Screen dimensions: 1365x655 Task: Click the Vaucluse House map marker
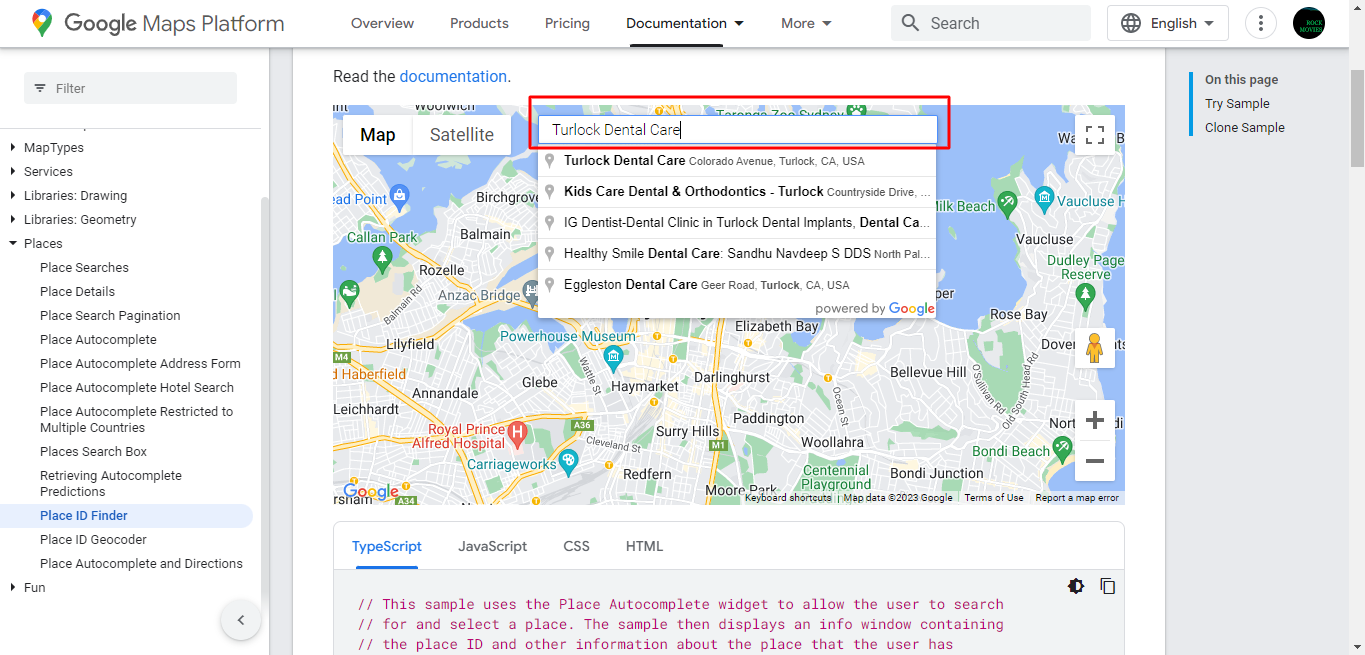point(1045,197)
